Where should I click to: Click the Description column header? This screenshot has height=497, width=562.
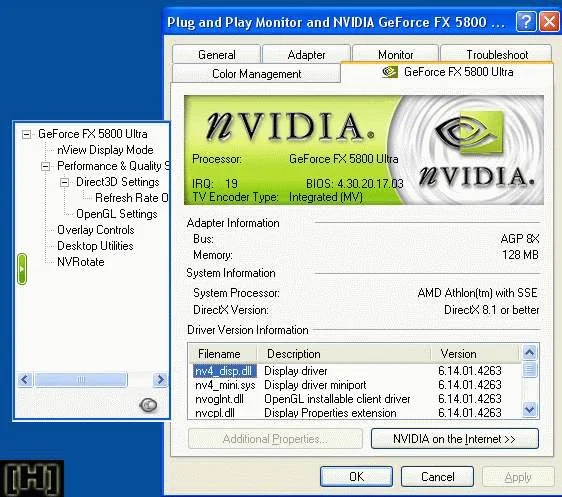click(344, 354)
